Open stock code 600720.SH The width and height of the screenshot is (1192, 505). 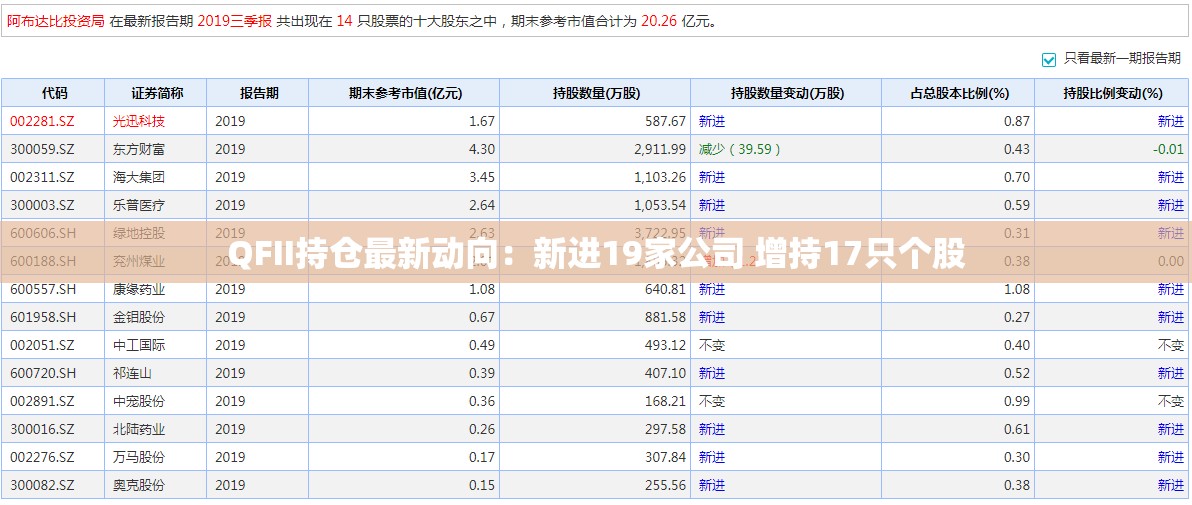coord(43,373)
